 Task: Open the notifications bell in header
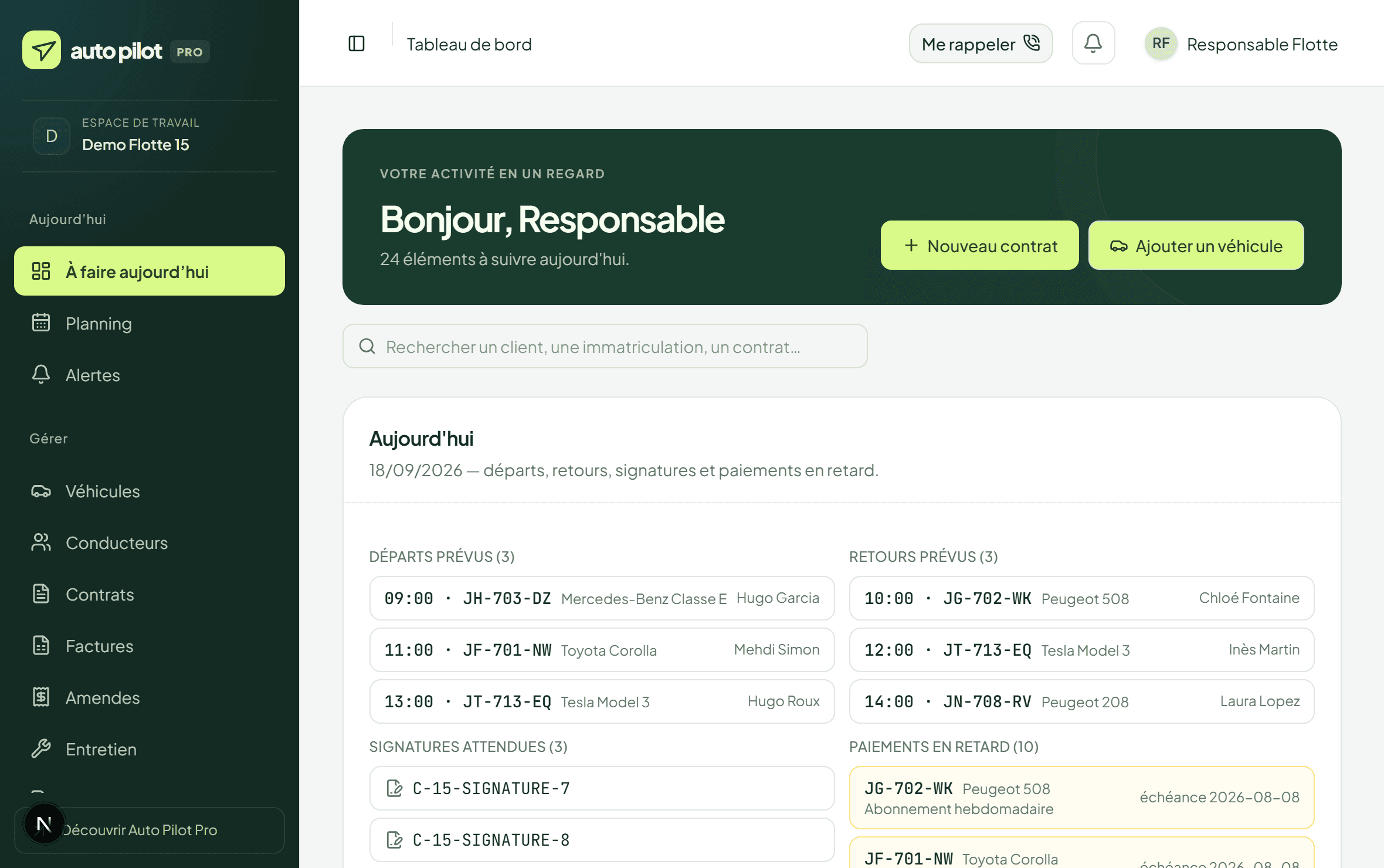pyautogui.click(x=1093, y=43)
